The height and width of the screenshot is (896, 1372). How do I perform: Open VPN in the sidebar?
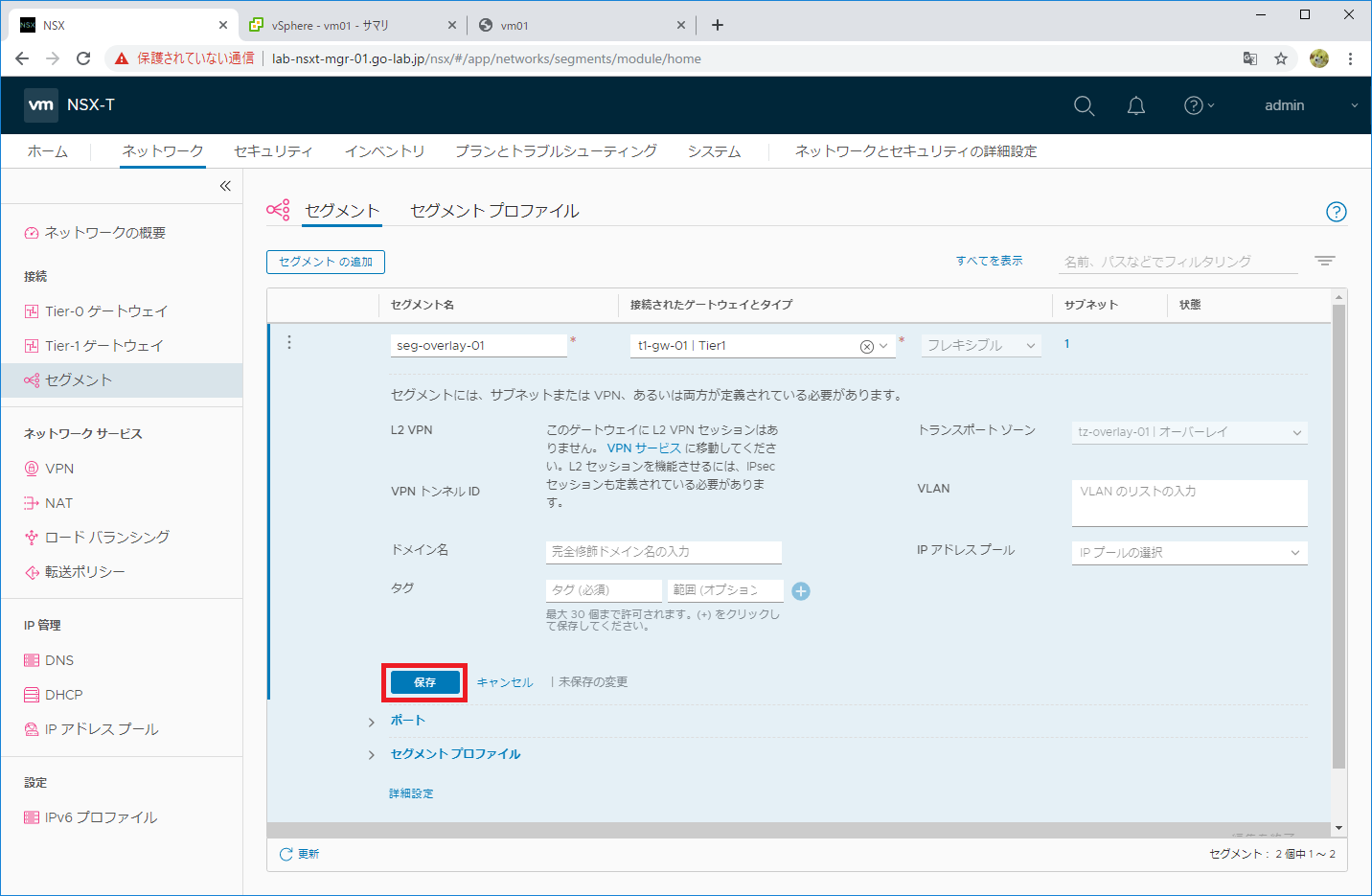point(59,469)
